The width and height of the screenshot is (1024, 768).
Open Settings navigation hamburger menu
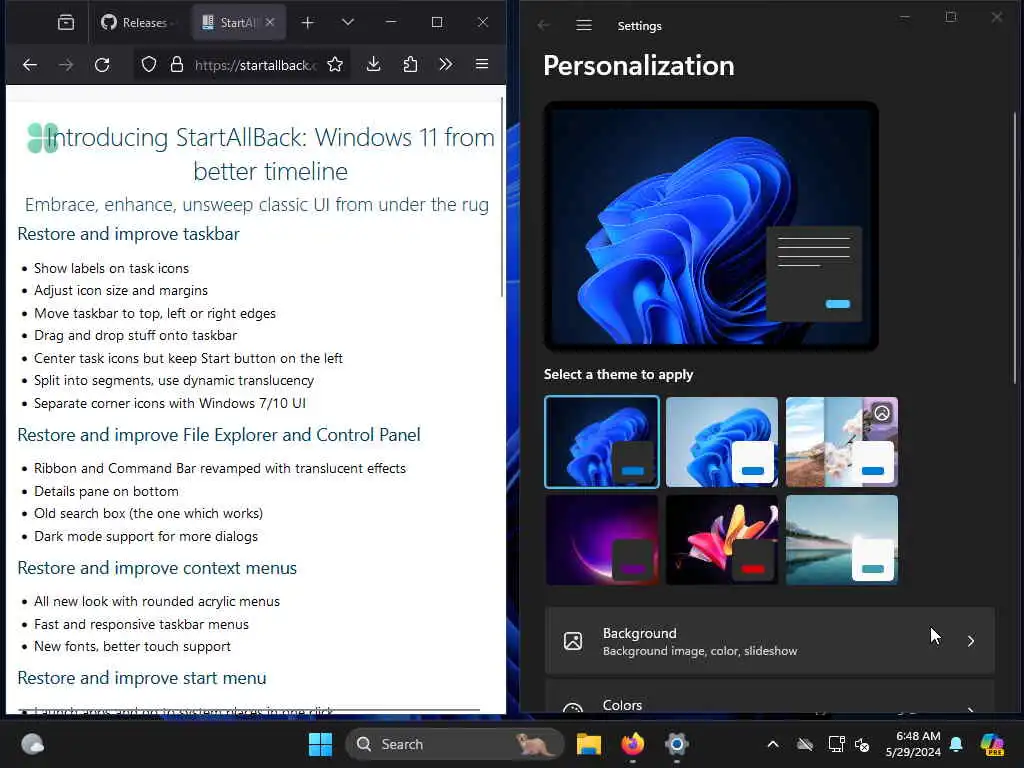point(584,25)
